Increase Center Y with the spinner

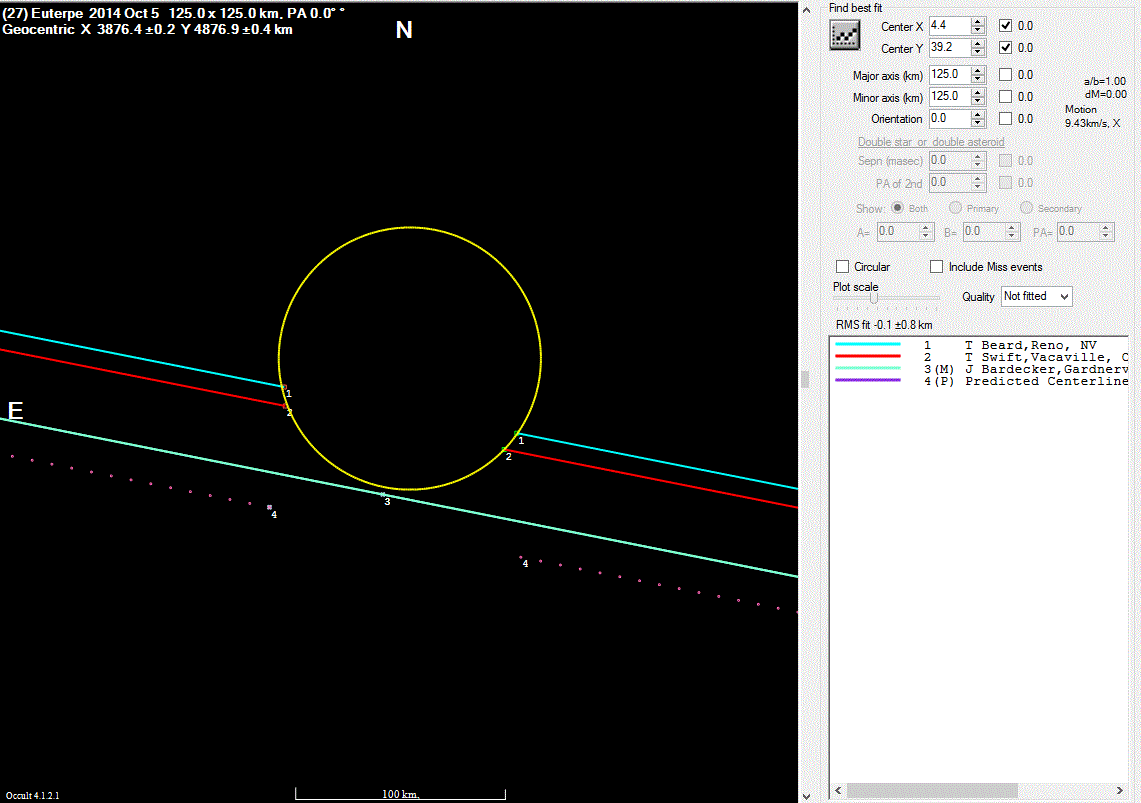[978, 43]
